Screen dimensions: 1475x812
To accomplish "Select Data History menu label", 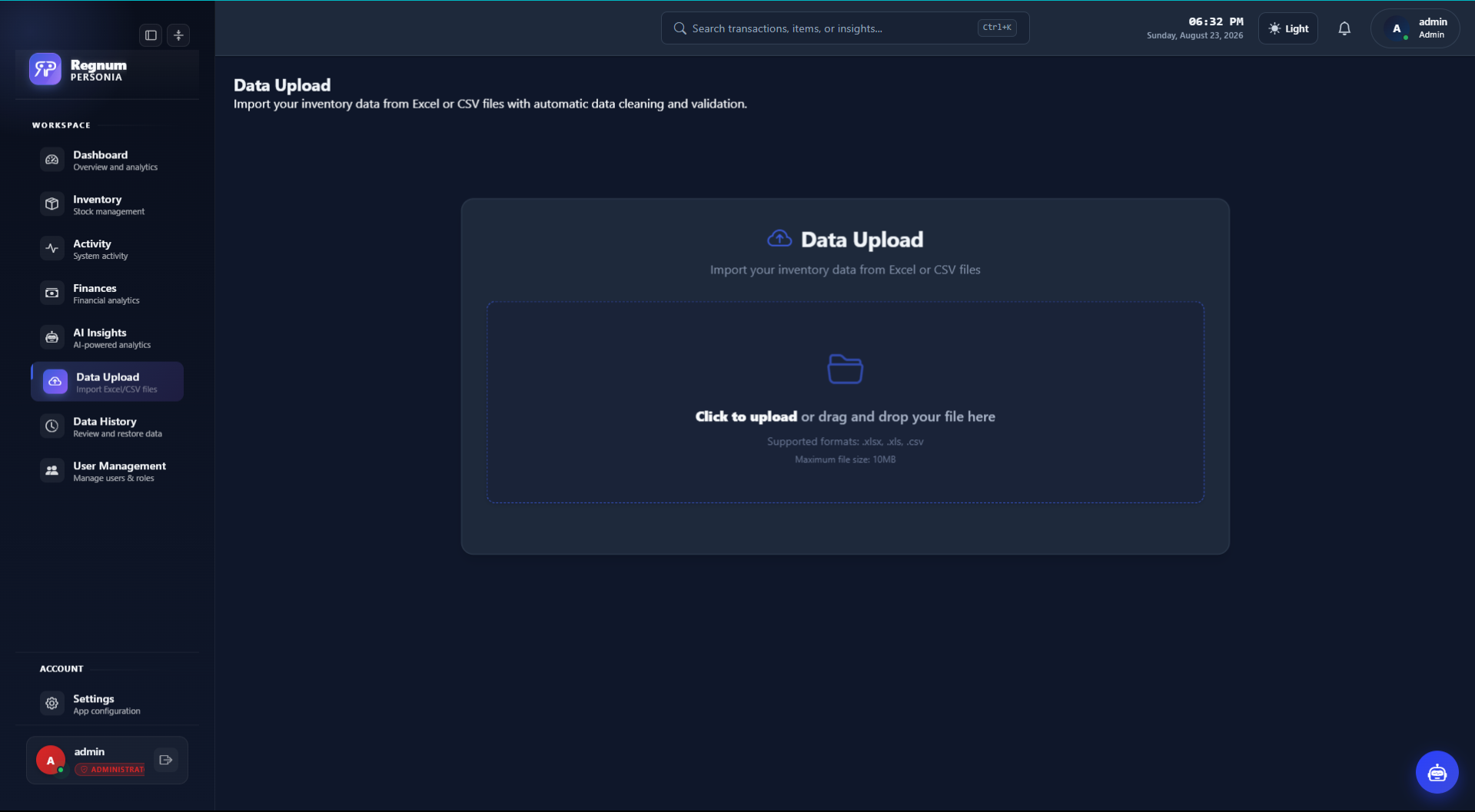I will (x=105, y=422).
